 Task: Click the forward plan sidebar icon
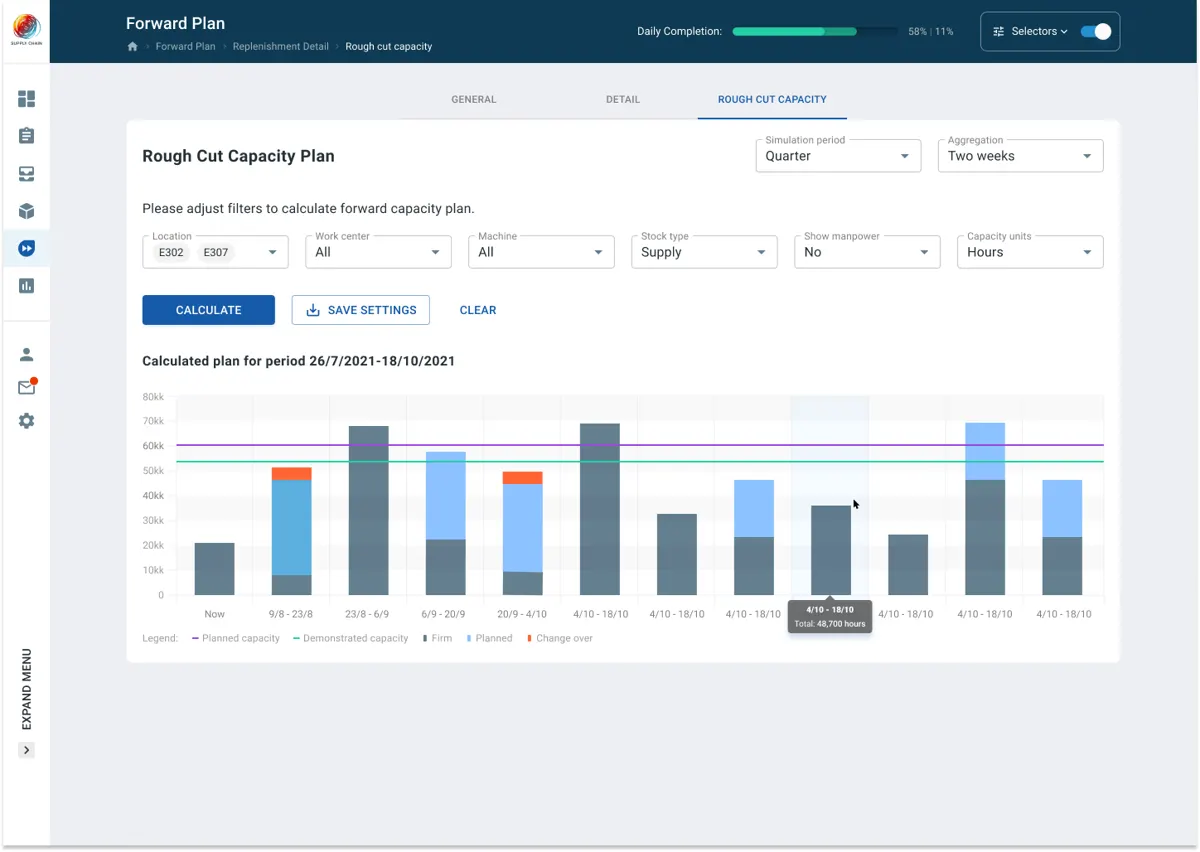(27, 248)
